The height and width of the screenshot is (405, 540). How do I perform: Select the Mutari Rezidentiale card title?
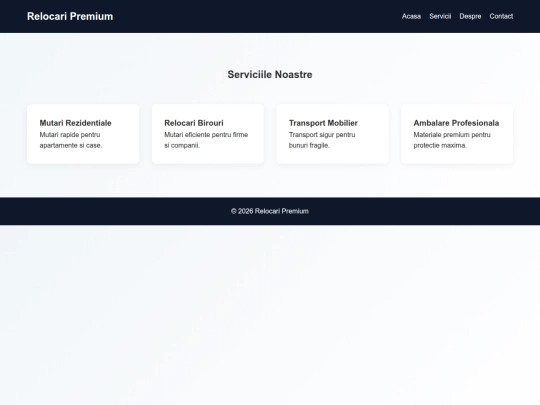coord(75,123)
